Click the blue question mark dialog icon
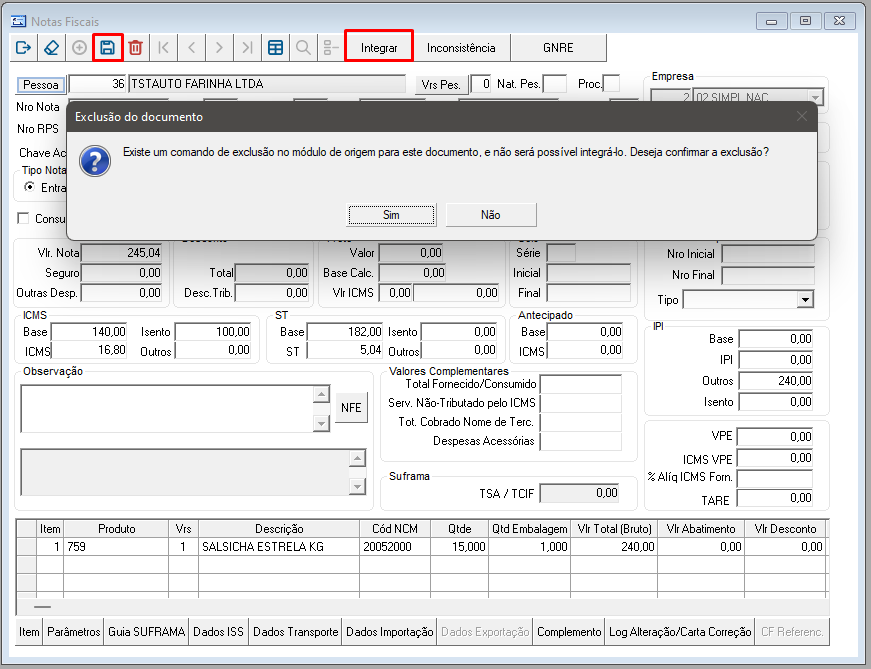Screen dimensions: 871x669 (x=95, y=161)
